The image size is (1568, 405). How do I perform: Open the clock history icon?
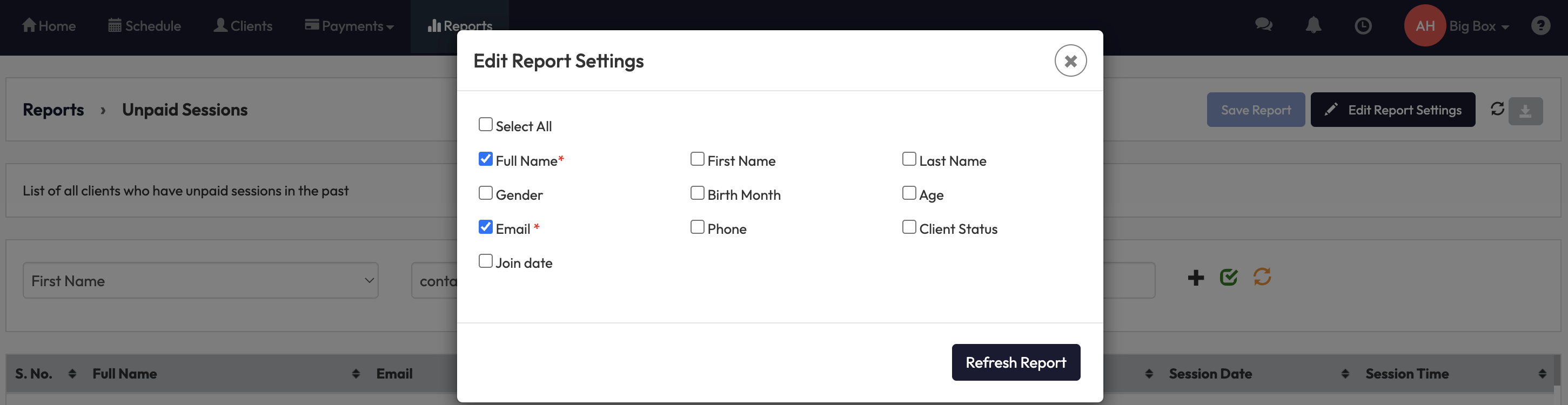(1363, 25)
